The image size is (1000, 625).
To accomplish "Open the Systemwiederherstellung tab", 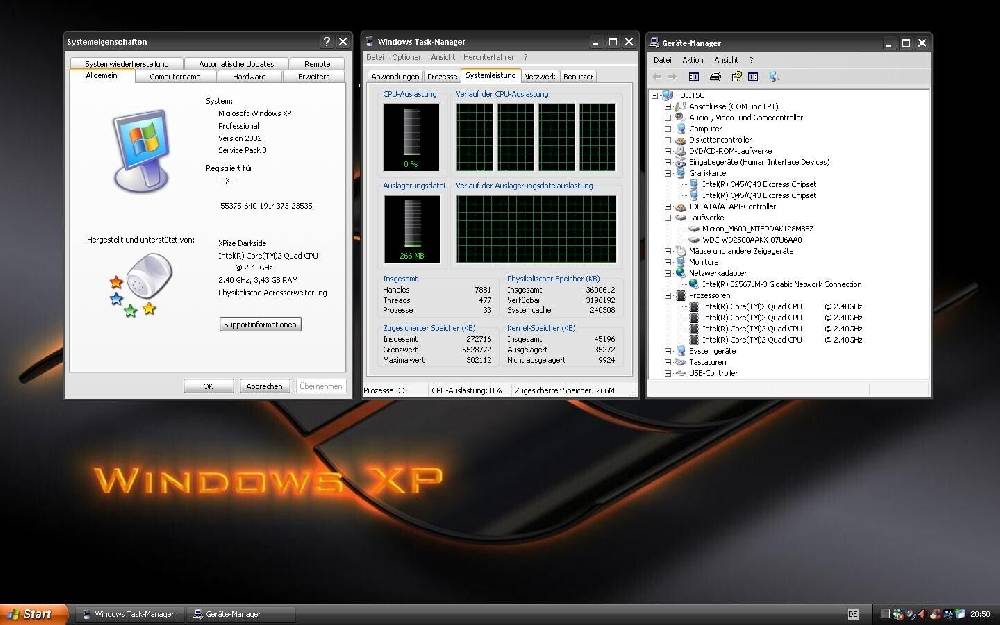I will (126, 64).
